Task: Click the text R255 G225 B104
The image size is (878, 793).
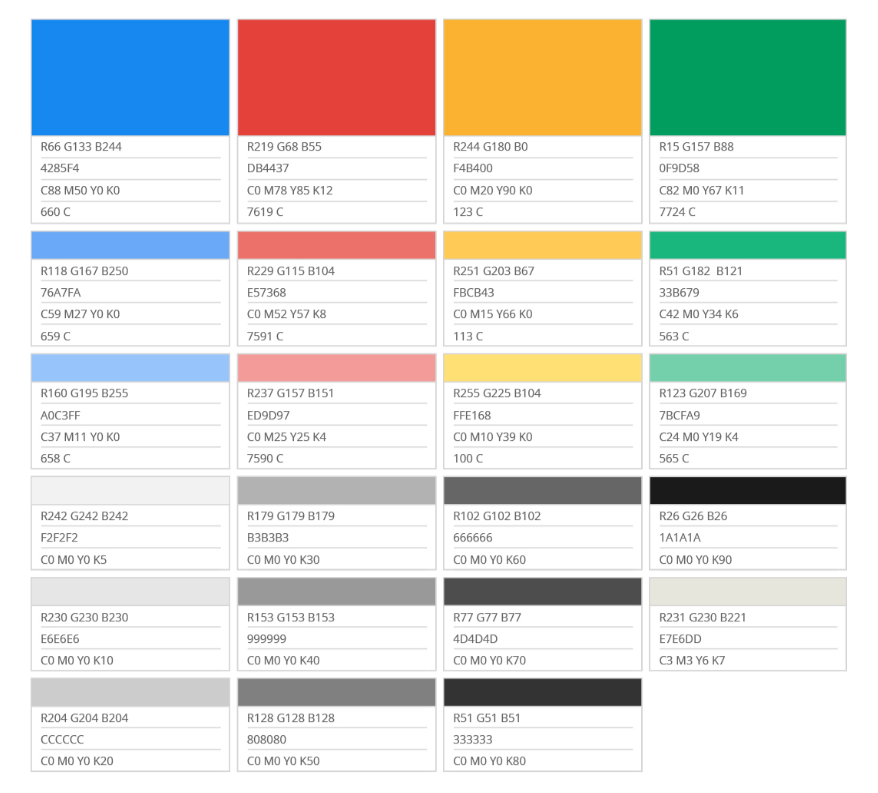Action: (x=497, y=393)
